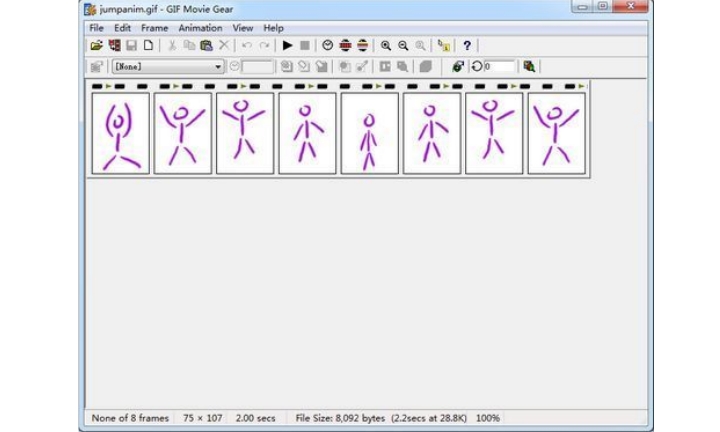The height and width of the screenshot is (432, 720).
Task: Click the Copy icon
Action: click(x=189, y=45)
